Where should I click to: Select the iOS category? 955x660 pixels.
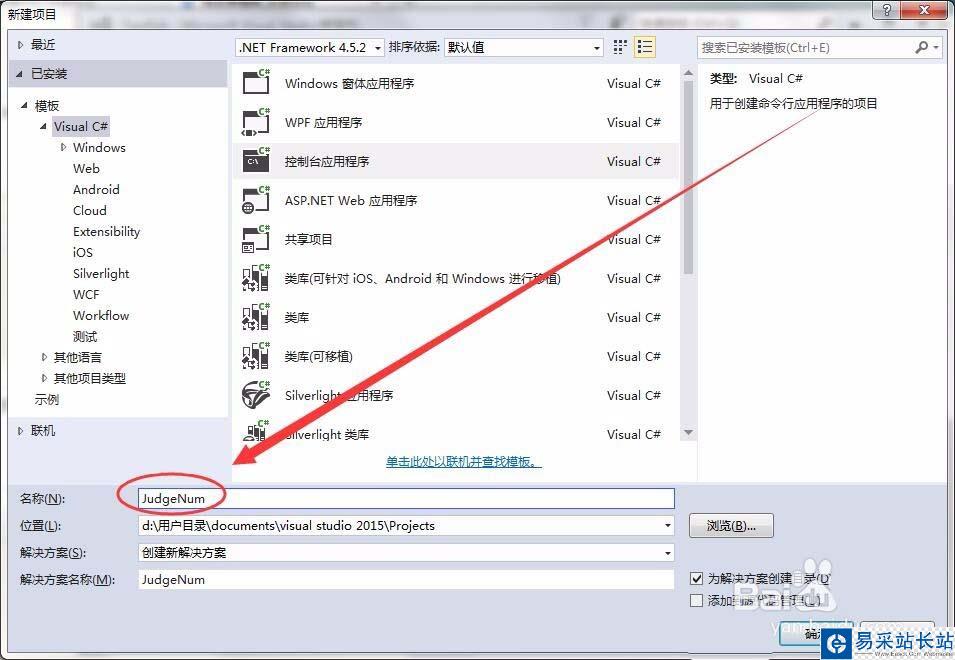pyautogui.click(x=83, y=253)
